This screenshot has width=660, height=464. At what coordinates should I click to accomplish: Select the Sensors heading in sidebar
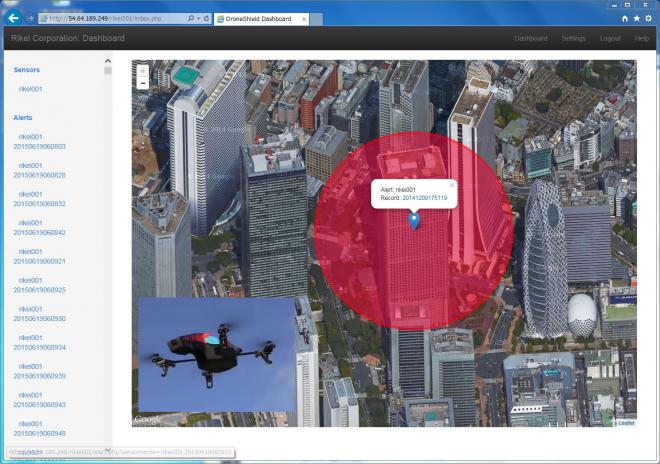(x=27, y=70)
